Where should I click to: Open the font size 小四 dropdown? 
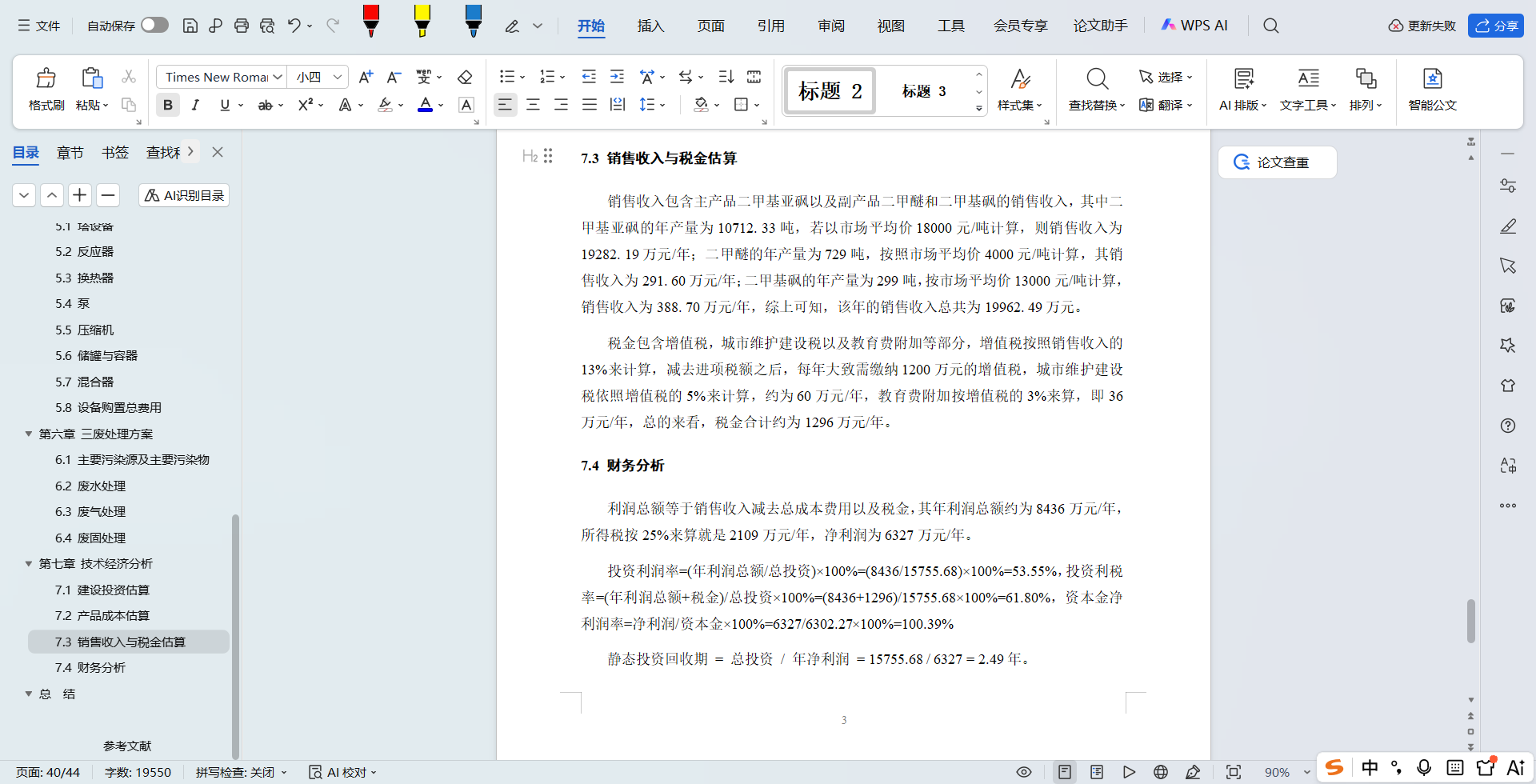tap(338, 77)
